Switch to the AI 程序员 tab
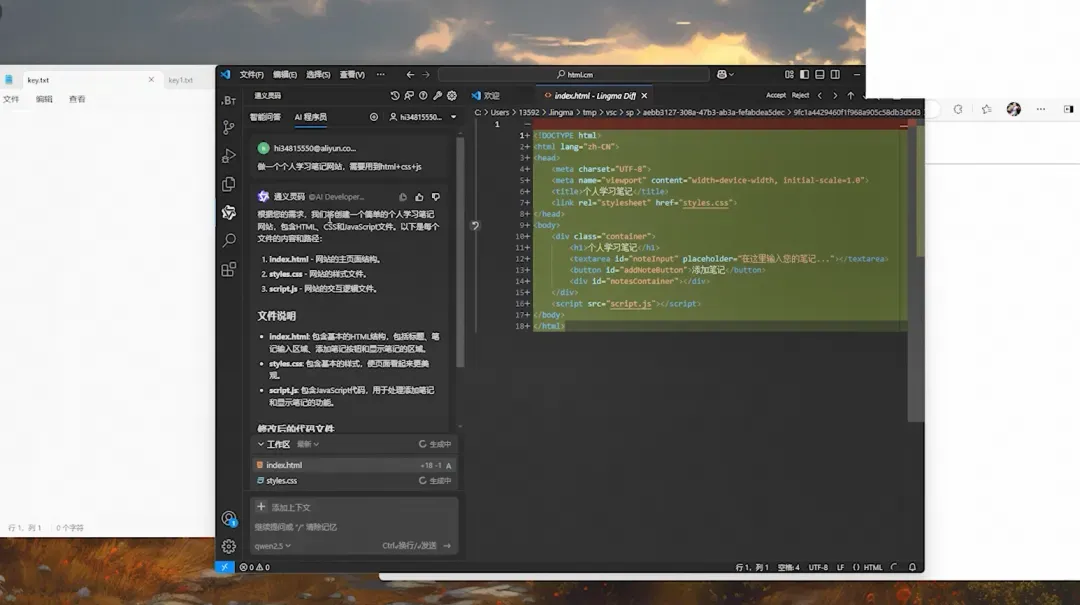This screenshot has width=1080, height=605. (311, 117)
